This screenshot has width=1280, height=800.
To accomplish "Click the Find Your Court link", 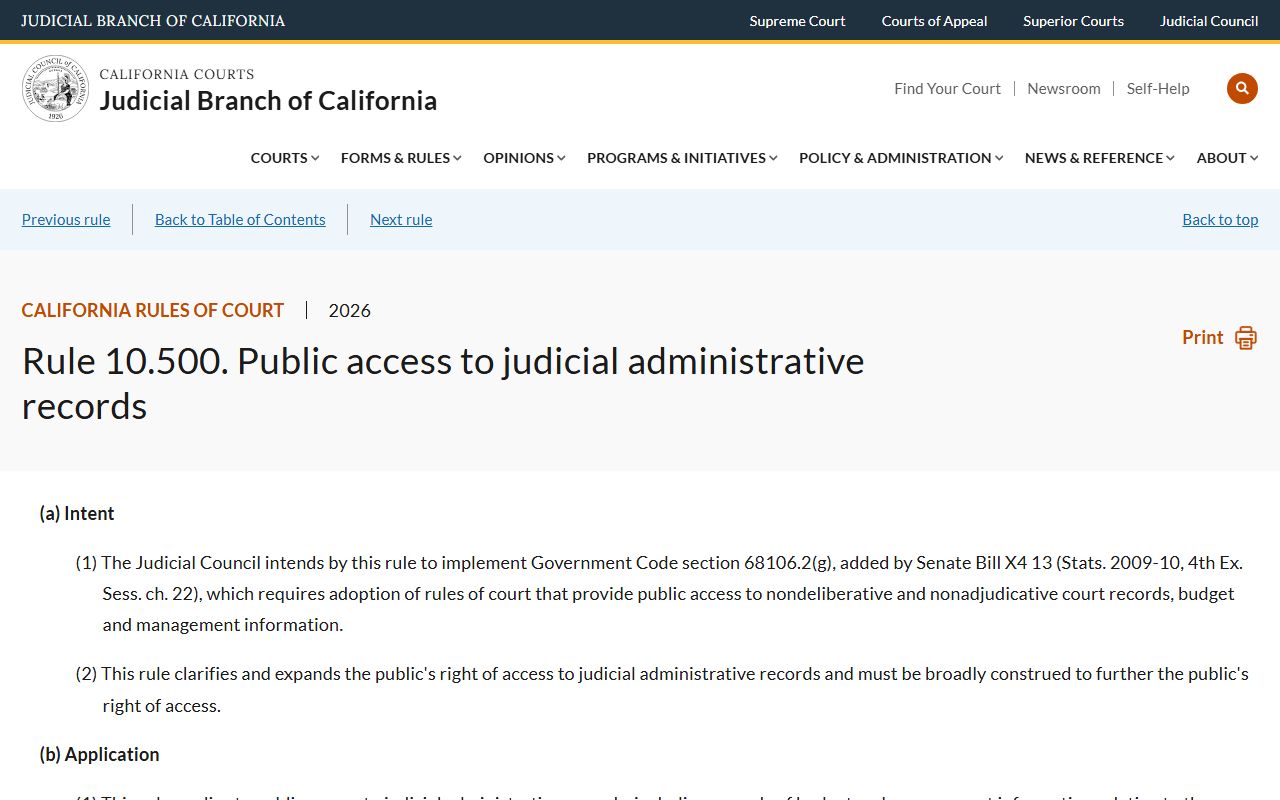I will tap(947, 88).
